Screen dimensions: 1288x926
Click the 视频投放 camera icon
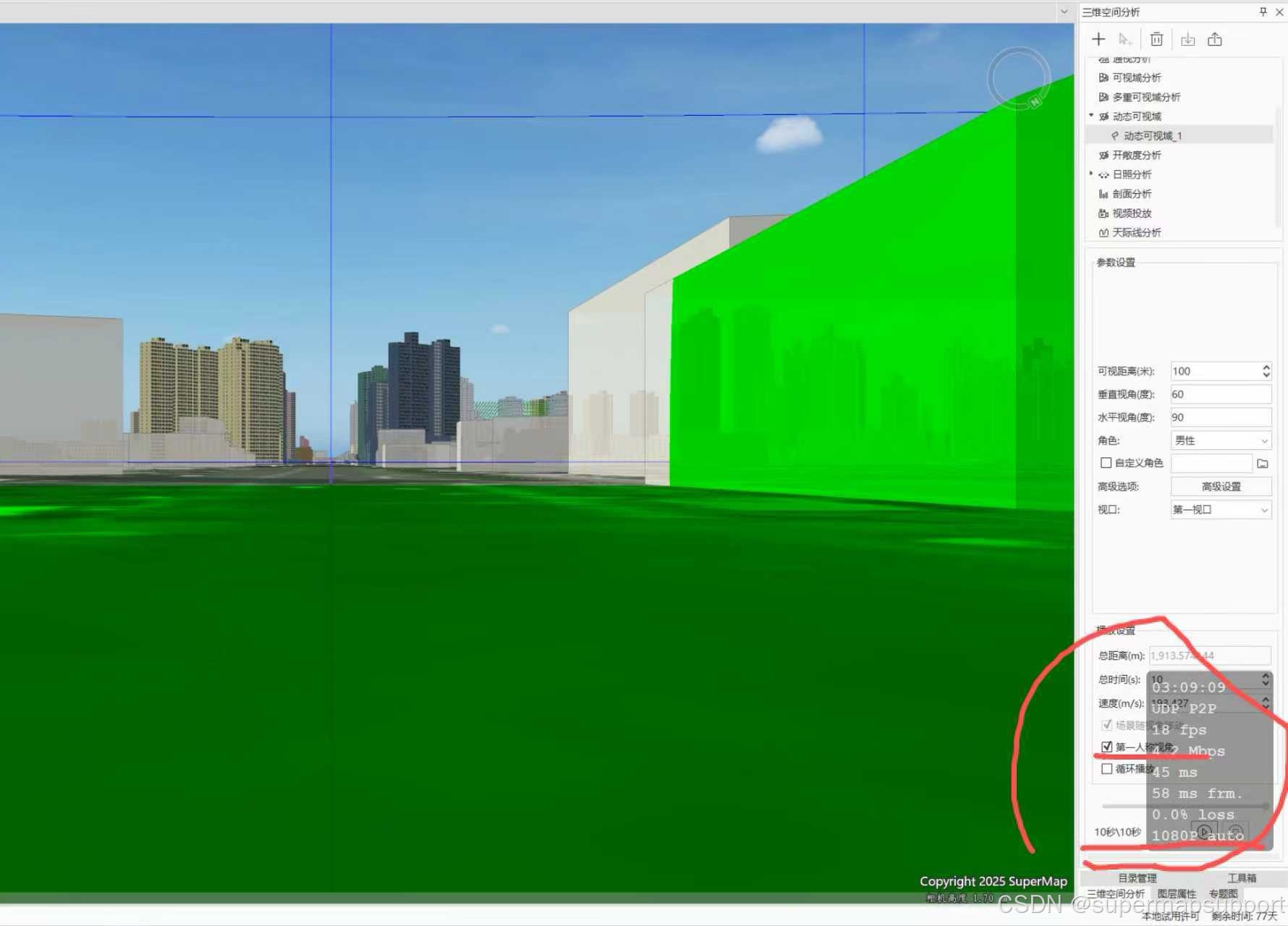click(x=1103, y=213)
